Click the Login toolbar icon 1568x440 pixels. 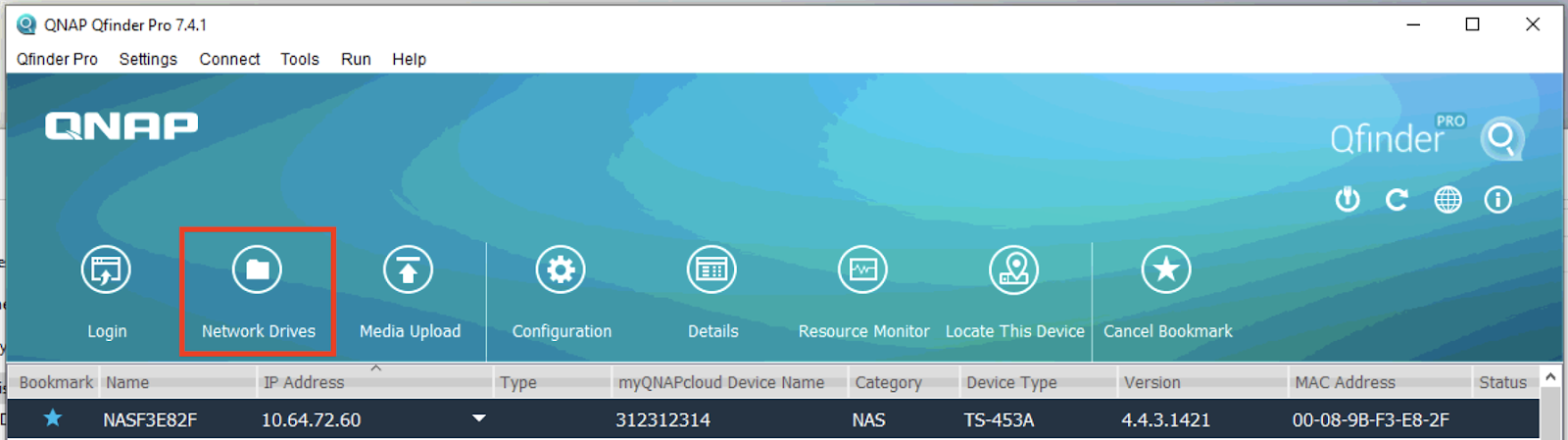click(x=106, y=270)
